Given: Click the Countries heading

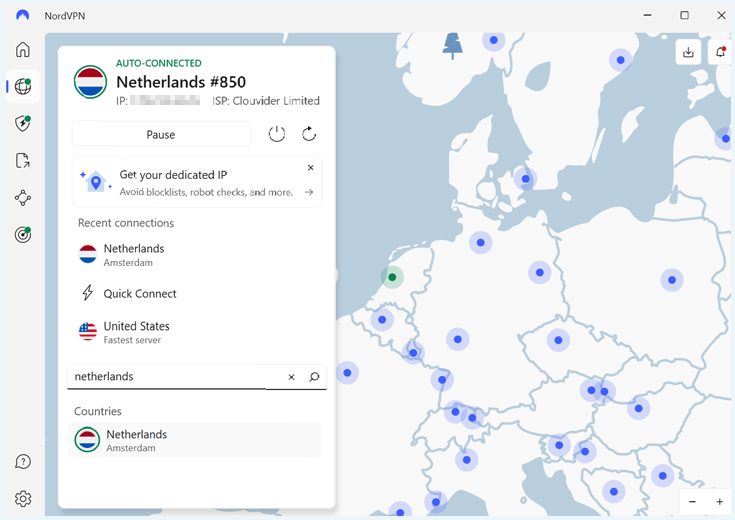Looking at the screenshot, I should pyautogui.click(x=98, y=411).
